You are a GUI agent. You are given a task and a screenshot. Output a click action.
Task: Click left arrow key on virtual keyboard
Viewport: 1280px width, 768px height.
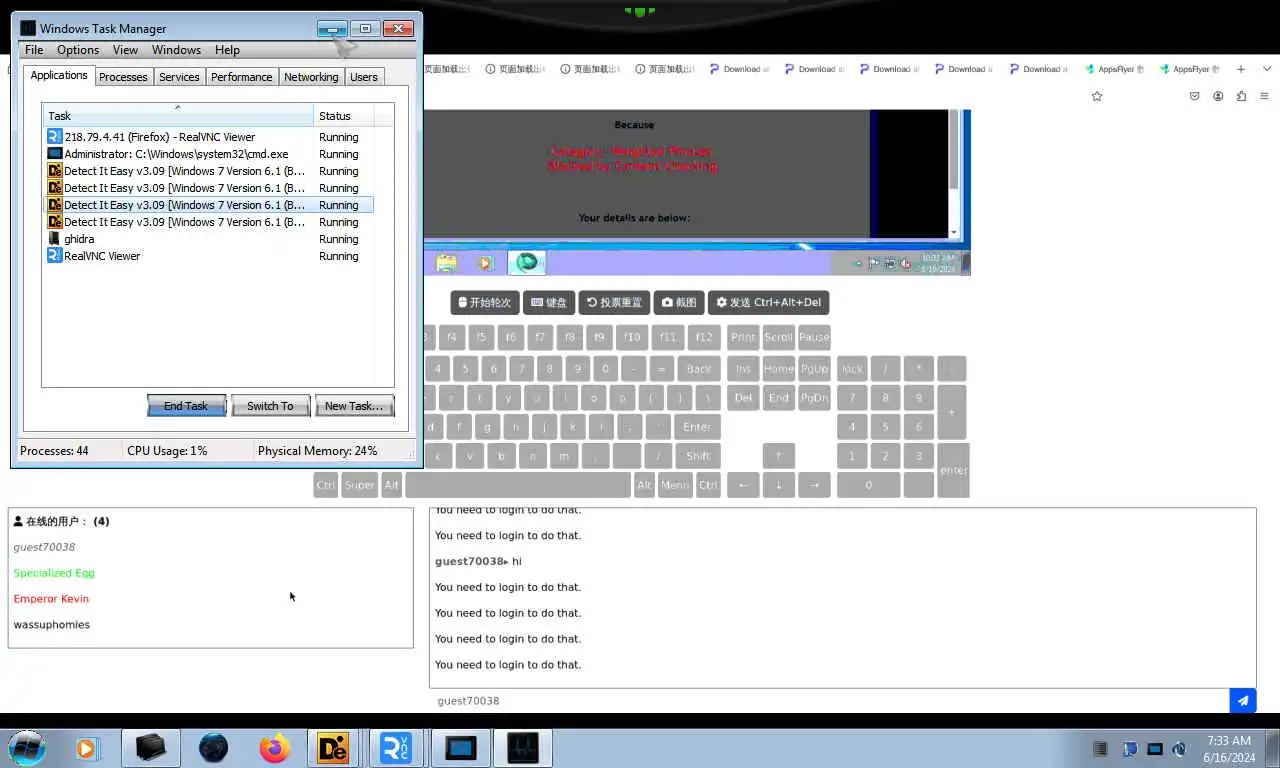click(x=742, y=485)
